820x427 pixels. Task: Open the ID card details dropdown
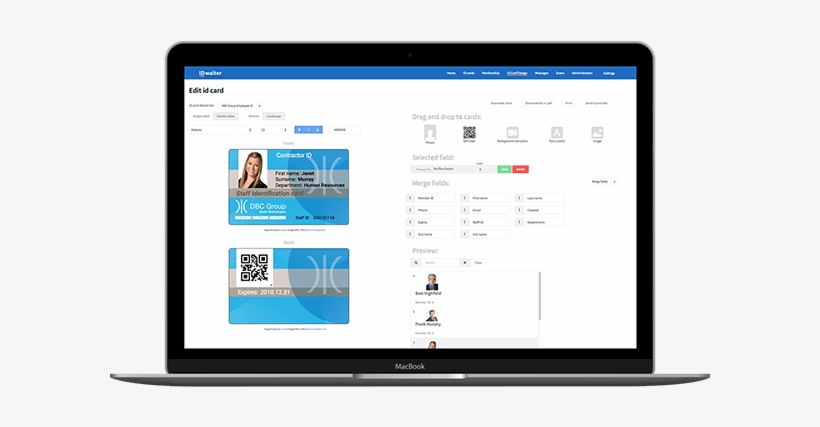pos(240,104)
